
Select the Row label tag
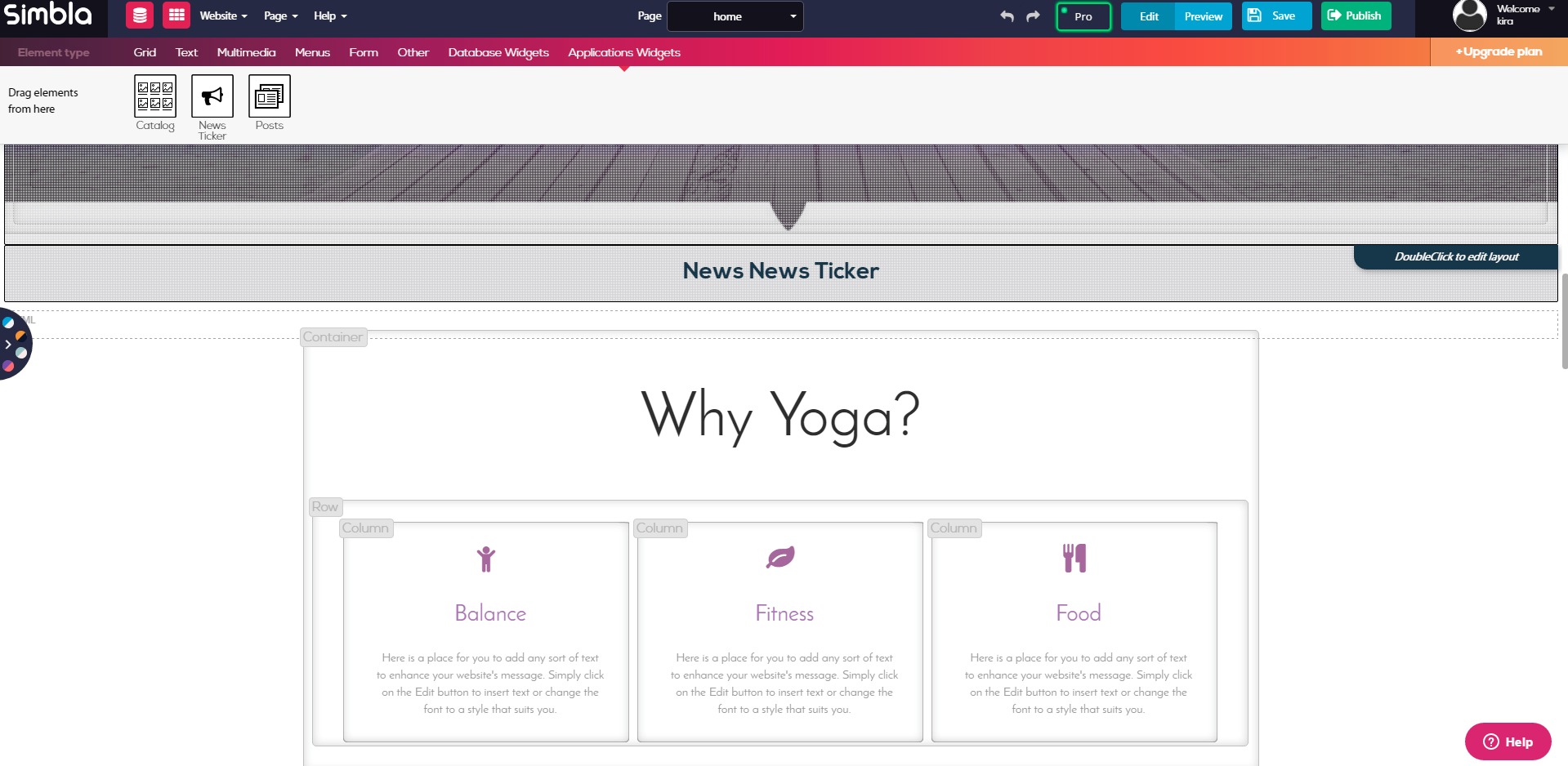click(324, 507)
